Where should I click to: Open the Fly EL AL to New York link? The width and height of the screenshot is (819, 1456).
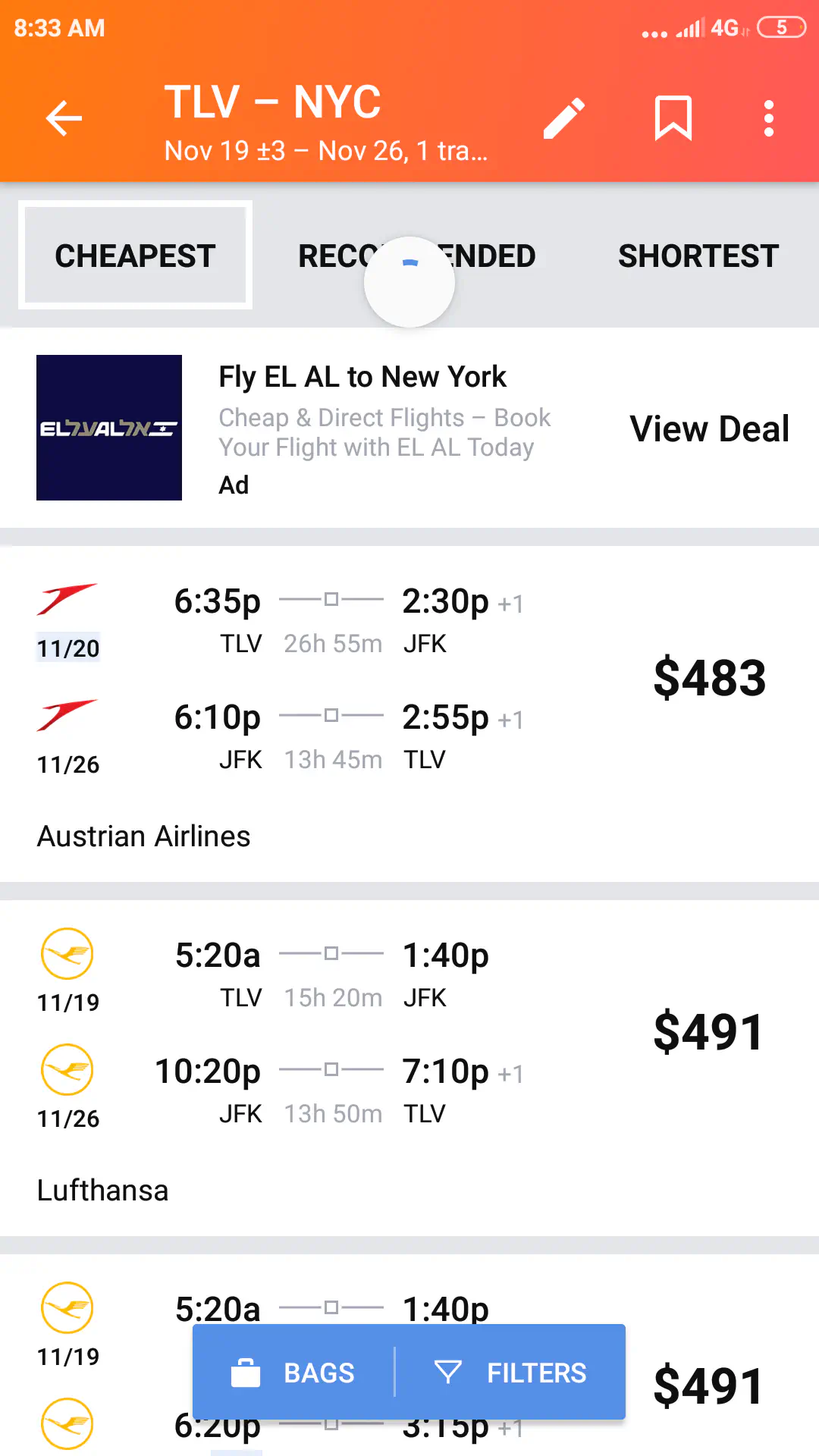click(362, 377)
